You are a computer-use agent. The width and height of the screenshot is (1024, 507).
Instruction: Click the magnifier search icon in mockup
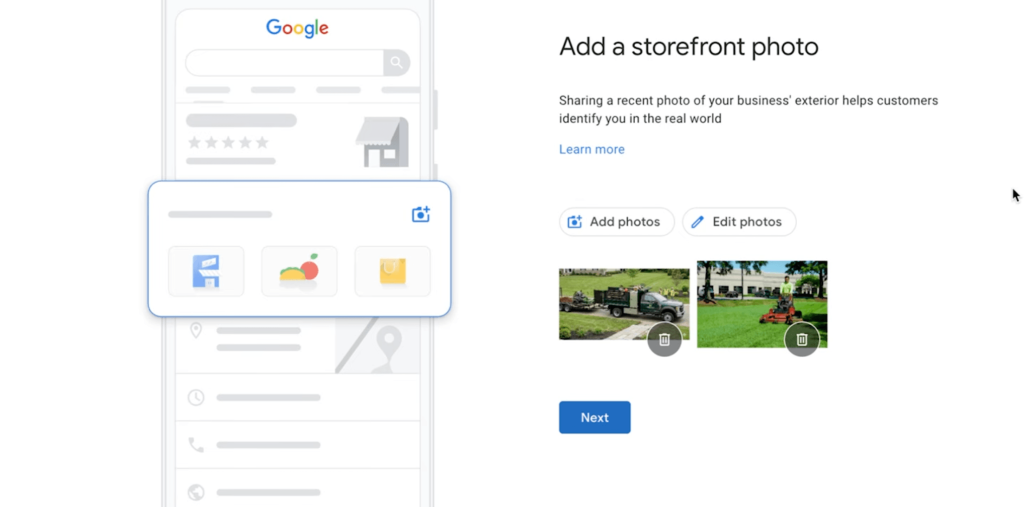(x=396, y=63)
